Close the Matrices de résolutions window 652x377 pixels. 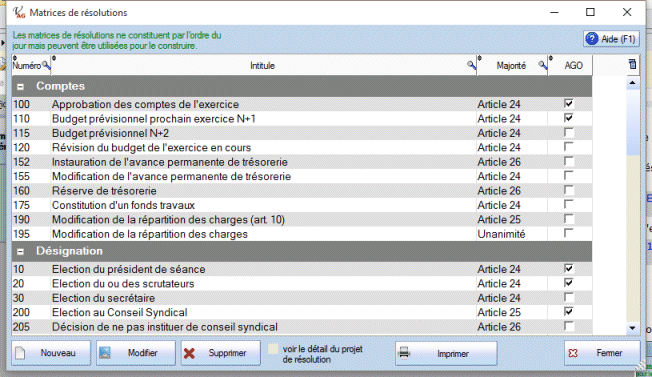tap(627, 12)
